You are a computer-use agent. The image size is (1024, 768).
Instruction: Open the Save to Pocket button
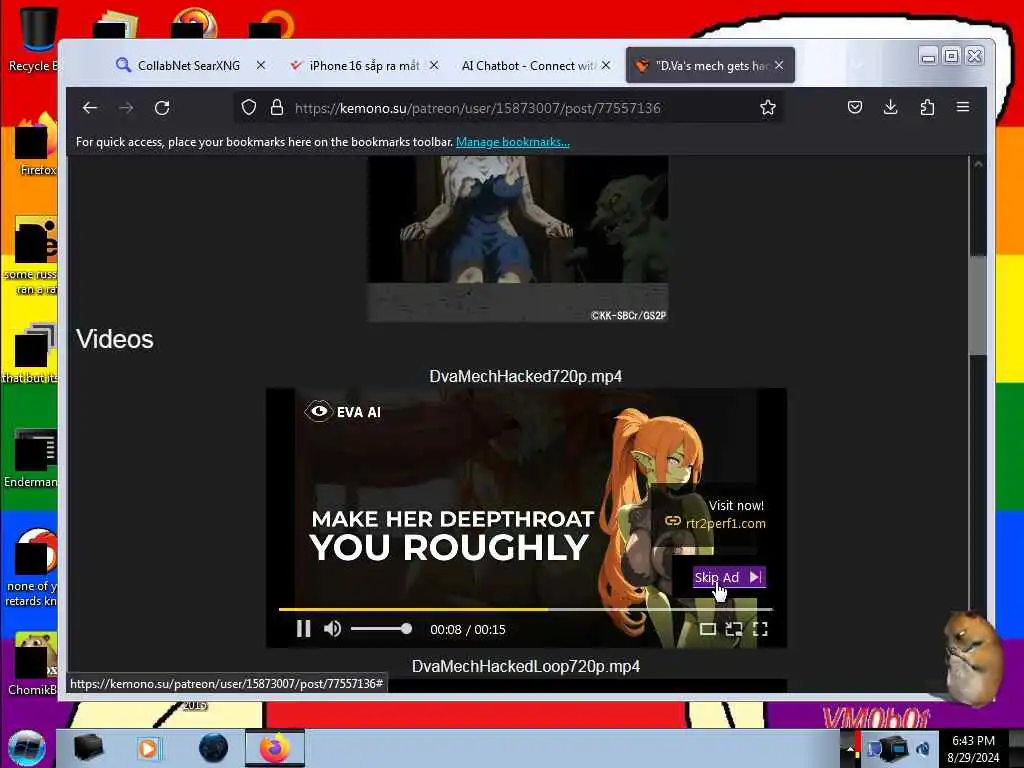point(854,108)
